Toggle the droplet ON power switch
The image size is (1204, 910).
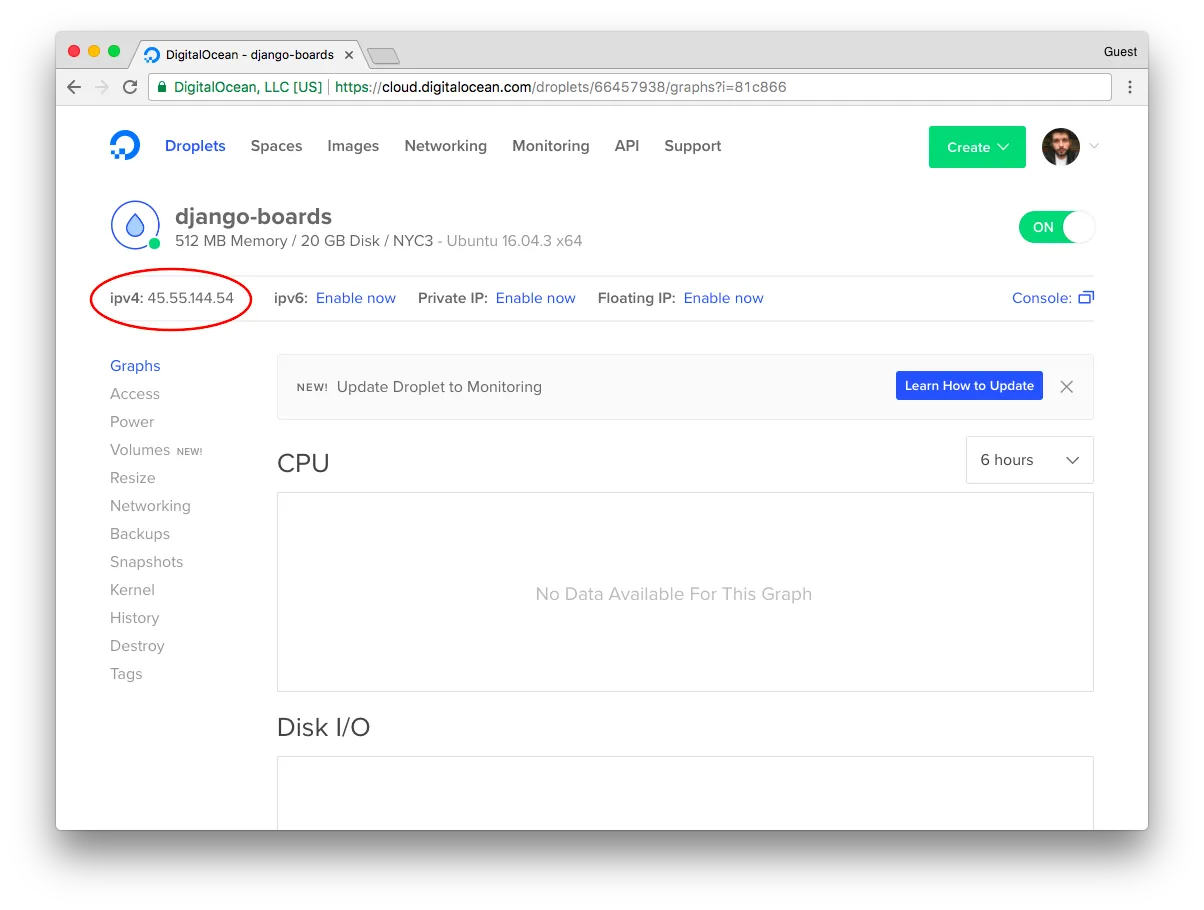1056,227
